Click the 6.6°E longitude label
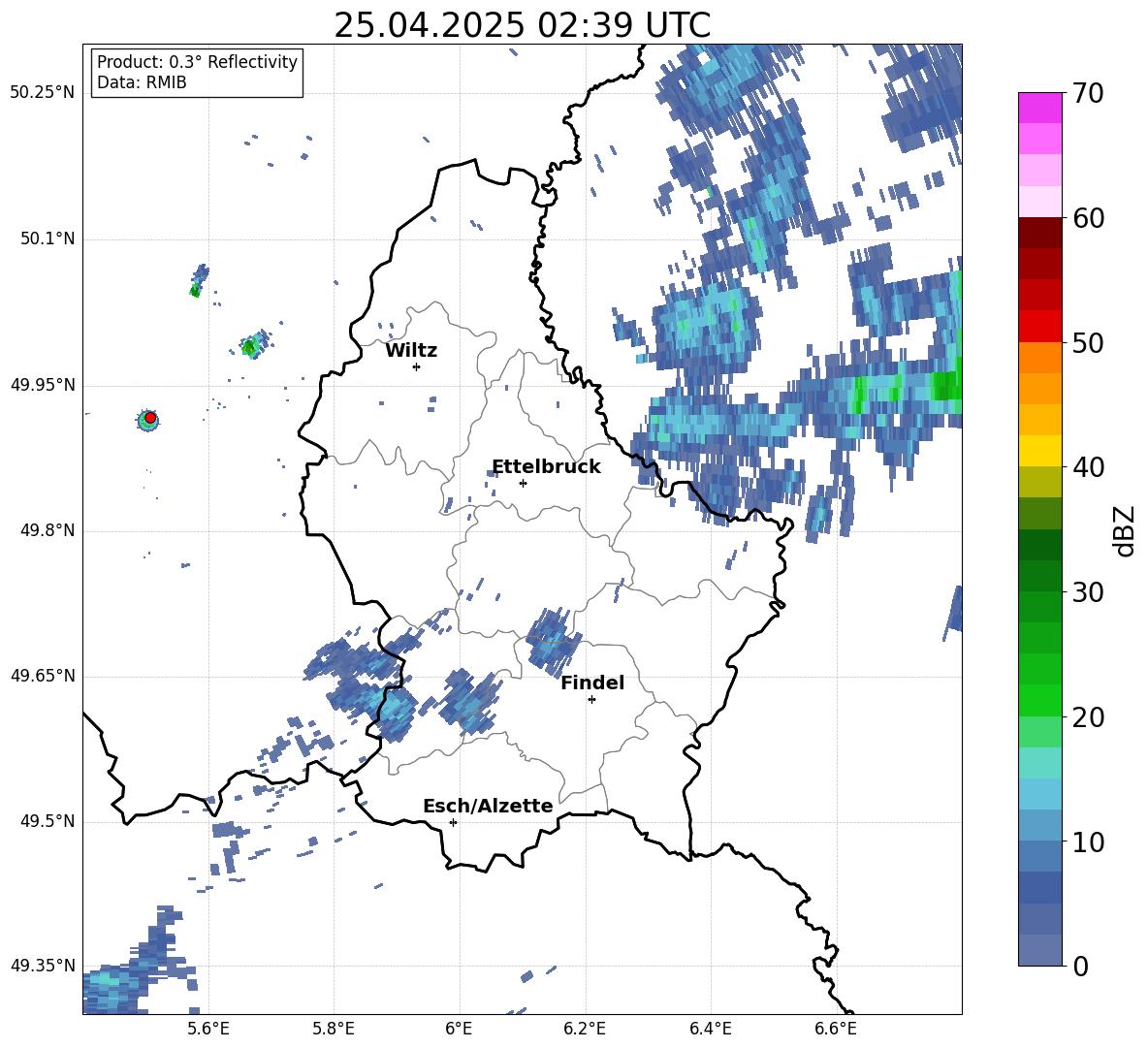 836,1029
